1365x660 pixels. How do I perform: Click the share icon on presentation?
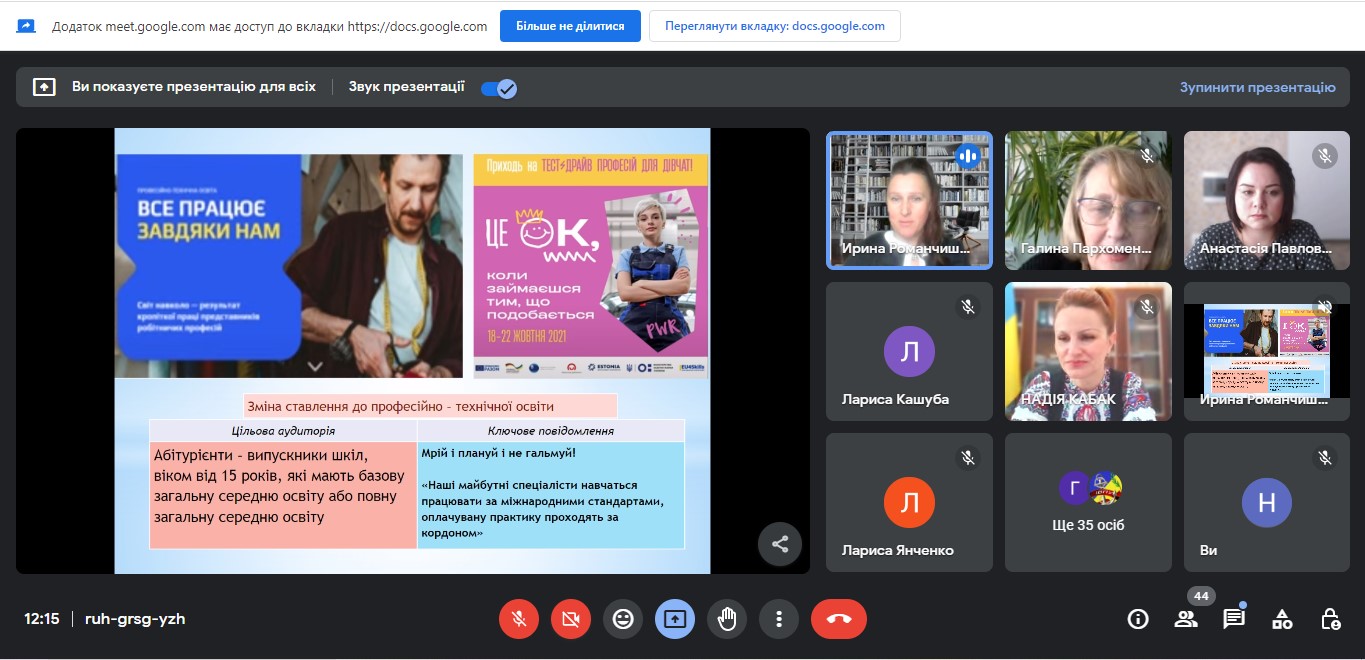780,544
